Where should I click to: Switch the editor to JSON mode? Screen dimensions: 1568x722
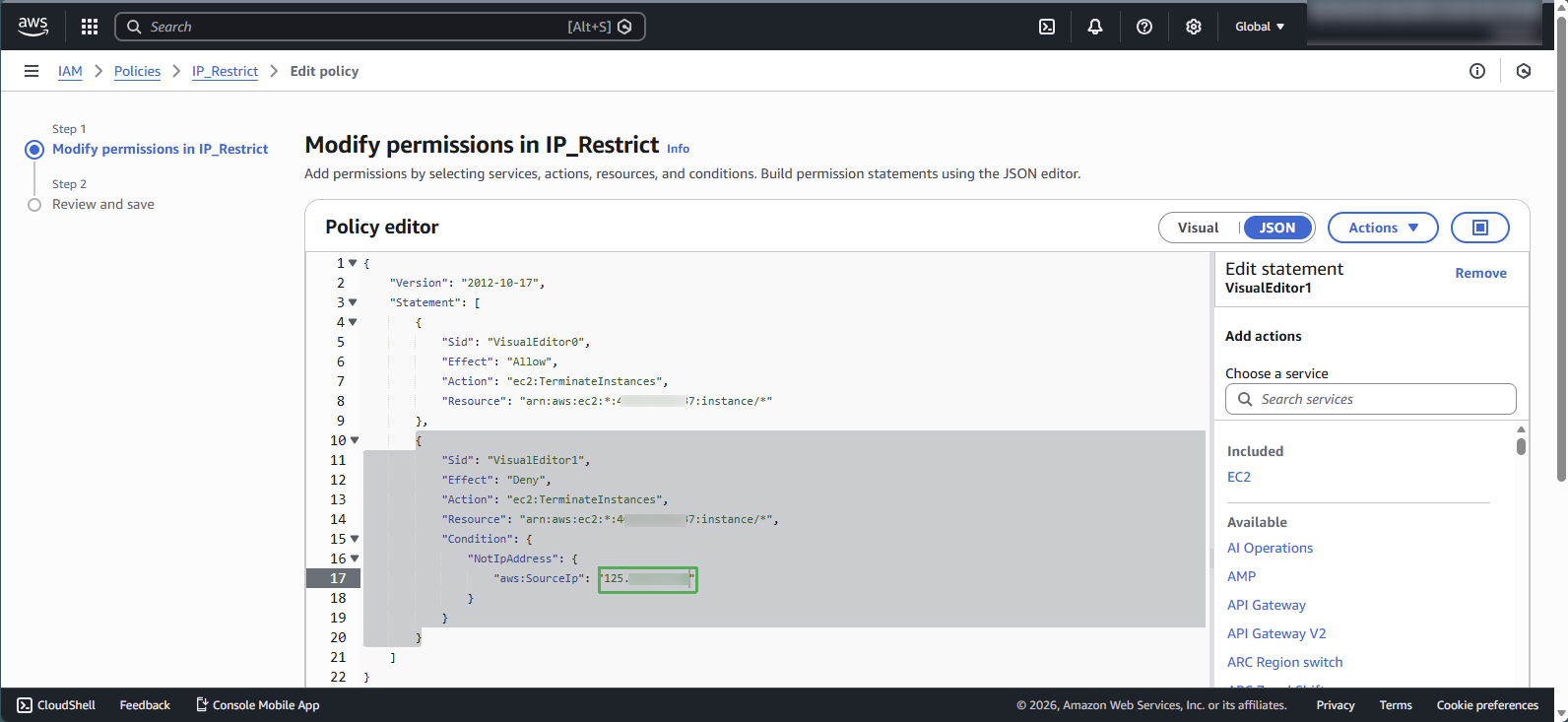coord(1277,228)
